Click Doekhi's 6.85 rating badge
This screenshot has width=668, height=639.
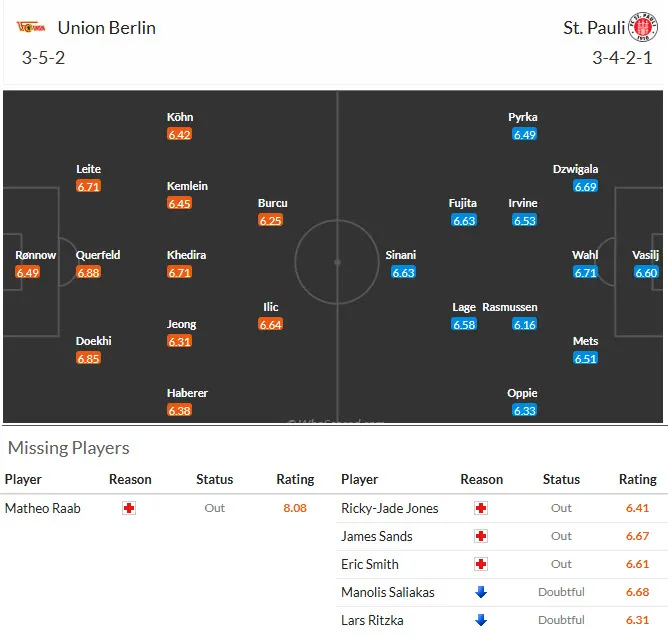pos(88,358)
